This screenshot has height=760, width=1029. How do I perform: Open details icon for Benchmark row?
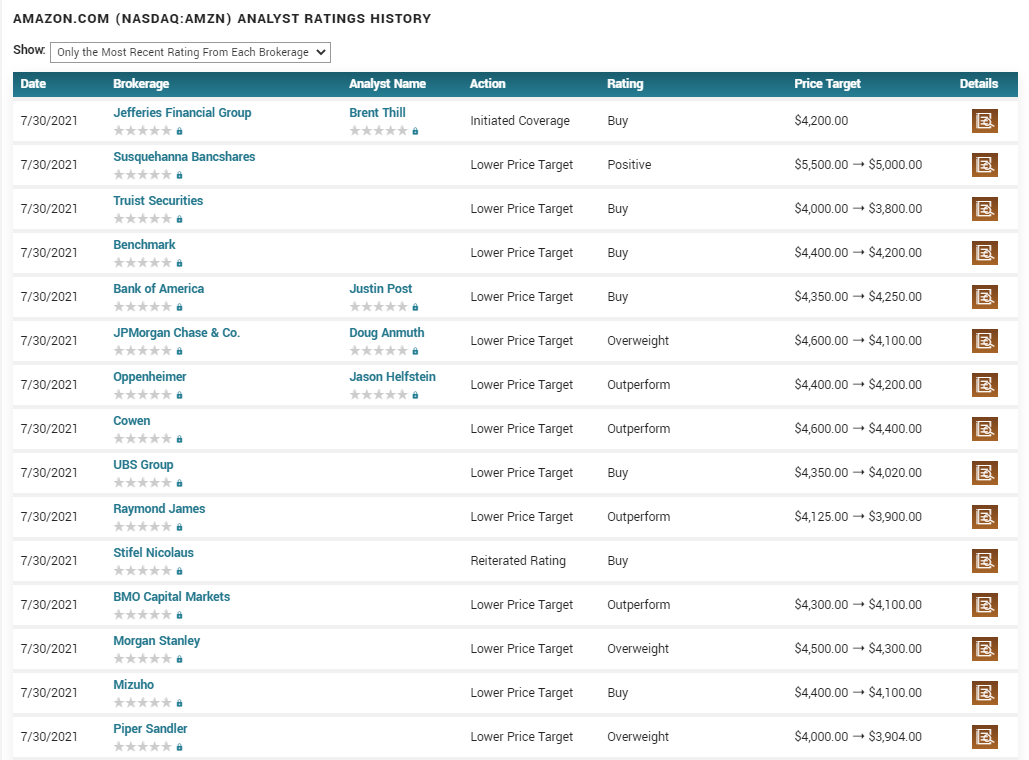(984, 253)
